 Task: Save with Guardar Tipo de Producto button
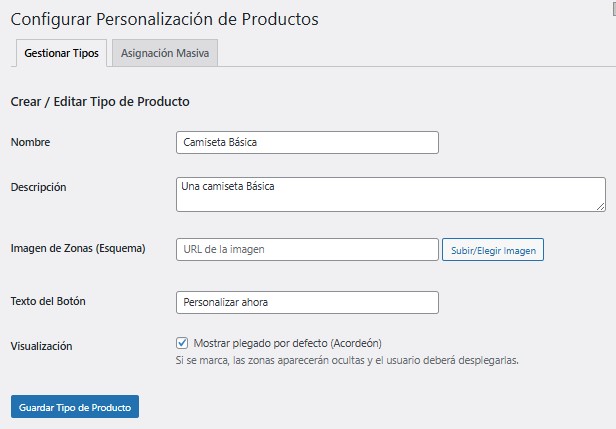tap(75, 407)
